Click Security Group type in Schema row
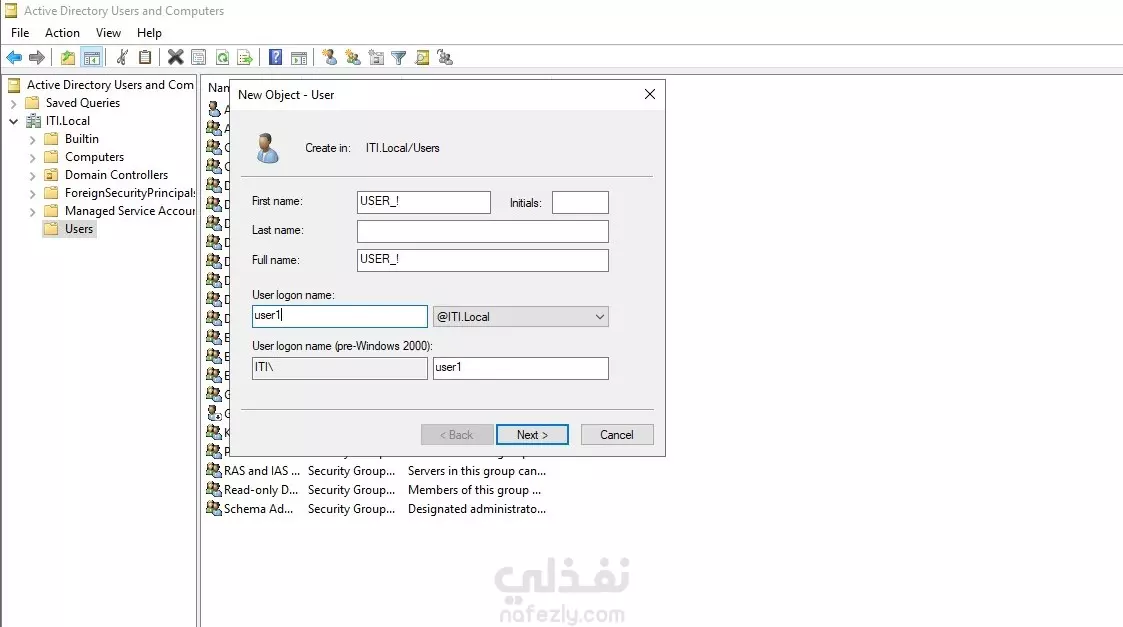Viewport: 1123px width, 627px height. [352, 509]
